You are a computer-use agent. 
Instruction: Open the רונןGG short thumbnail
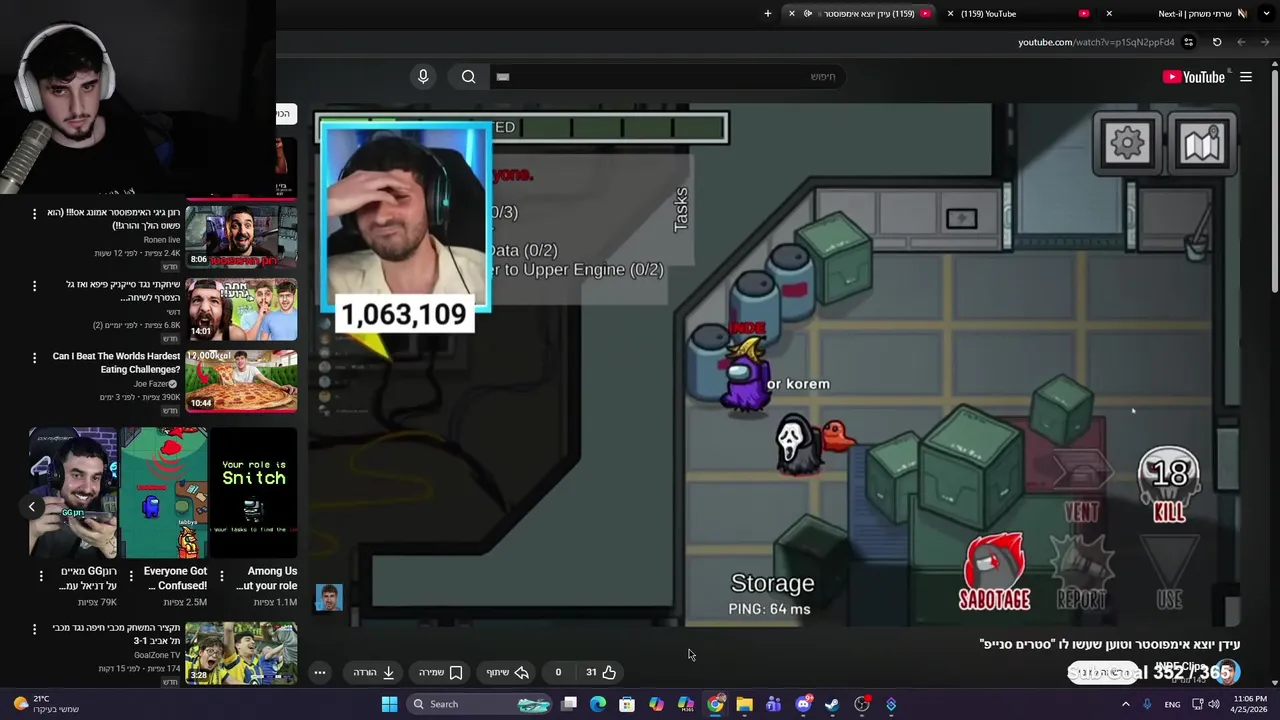[x=73, y=493]
